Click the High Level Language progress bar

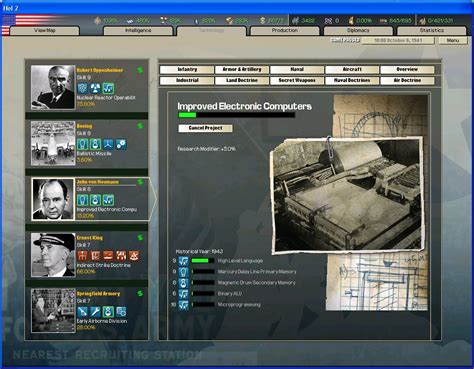tap(203, 261)
